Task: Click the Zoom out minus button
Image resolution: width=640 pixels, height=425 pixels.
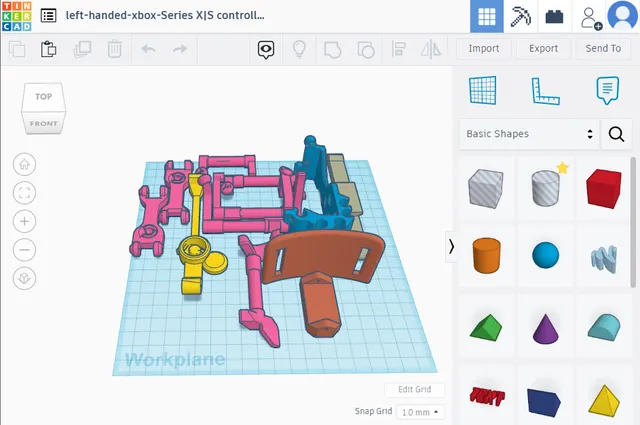Action: pos(24,249)
